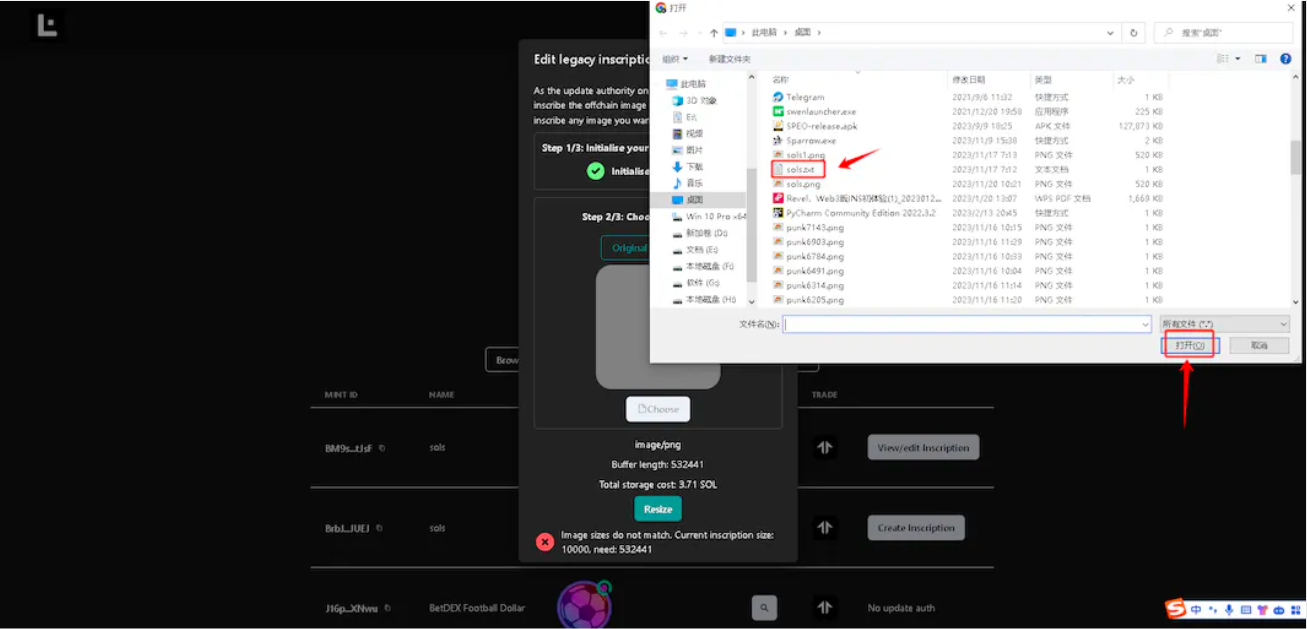
Task: Click the site logo at top left
Action: pos(46,26)
